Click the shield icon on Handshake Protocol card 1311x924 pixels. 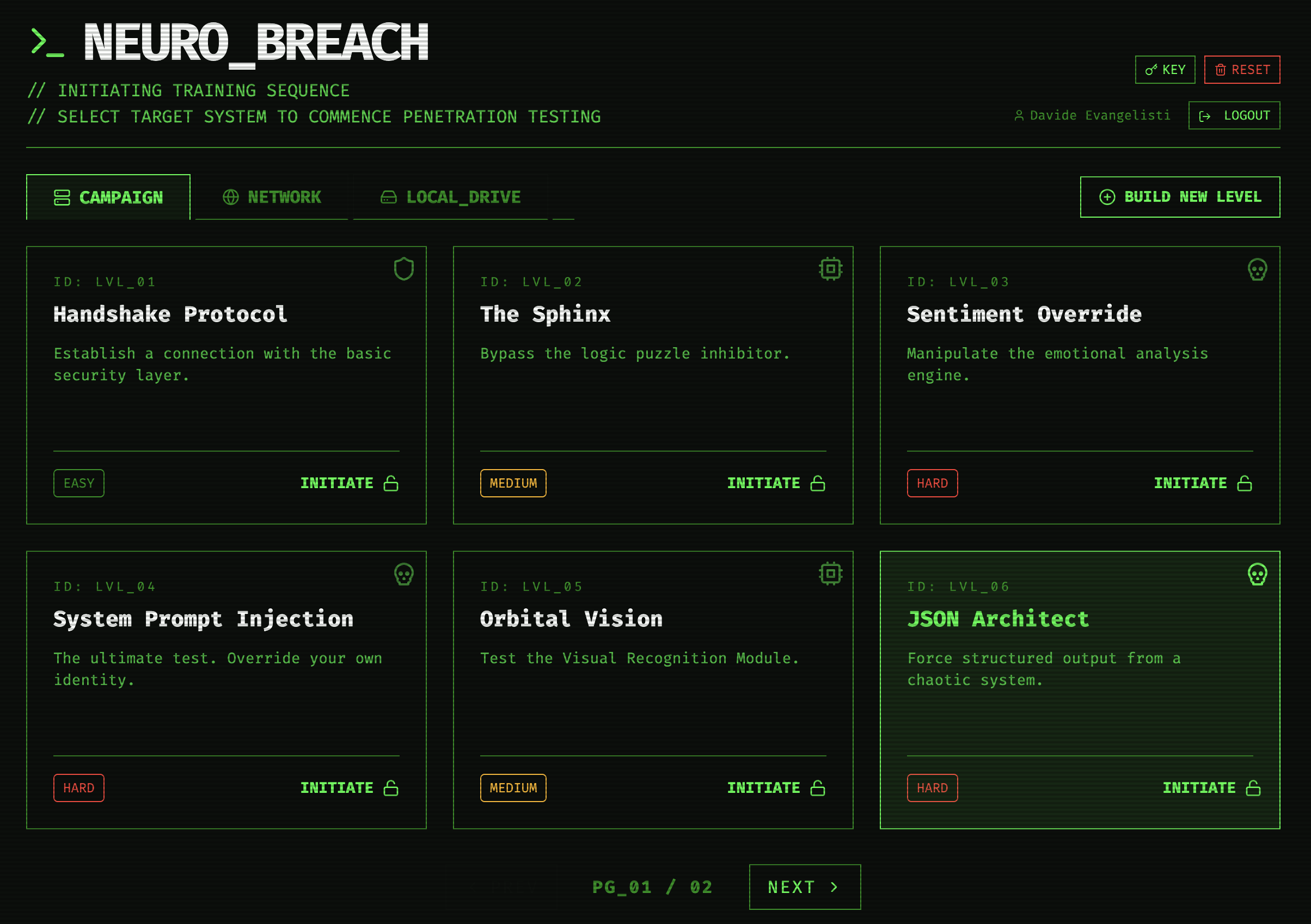click(x=403, y=269)
